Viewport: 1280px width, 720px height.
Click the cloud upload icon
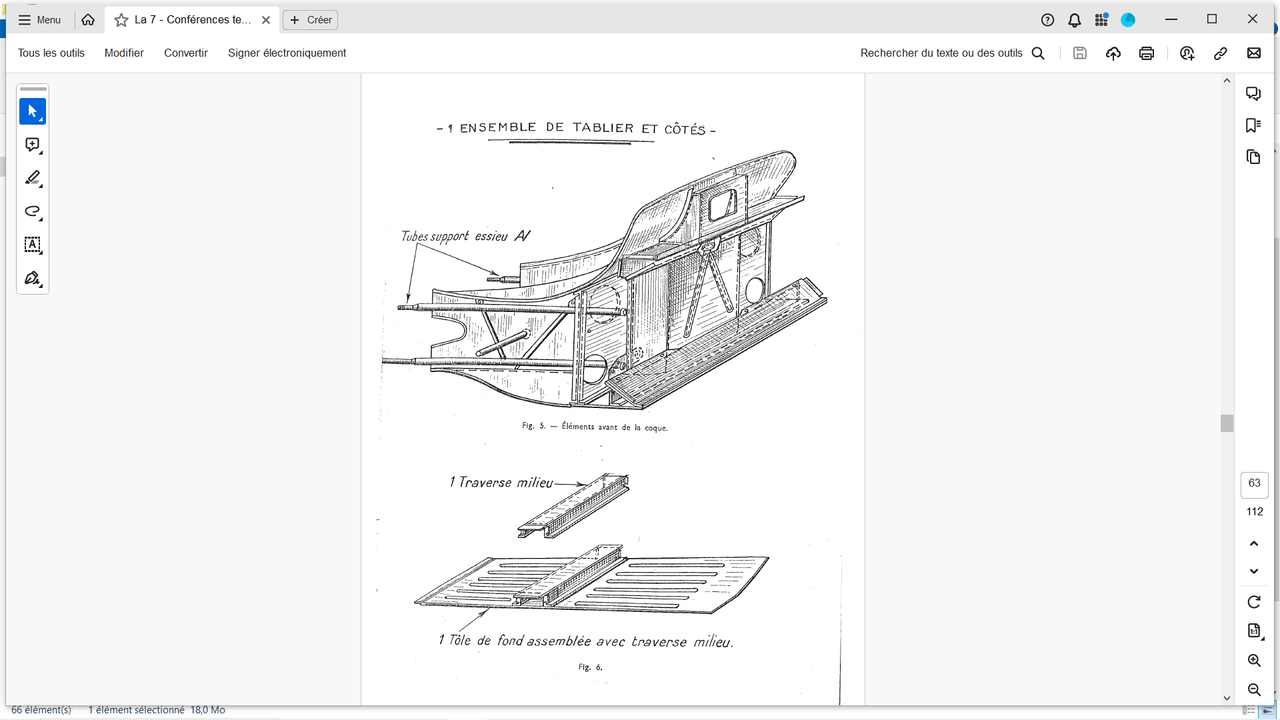point(1113,53)
